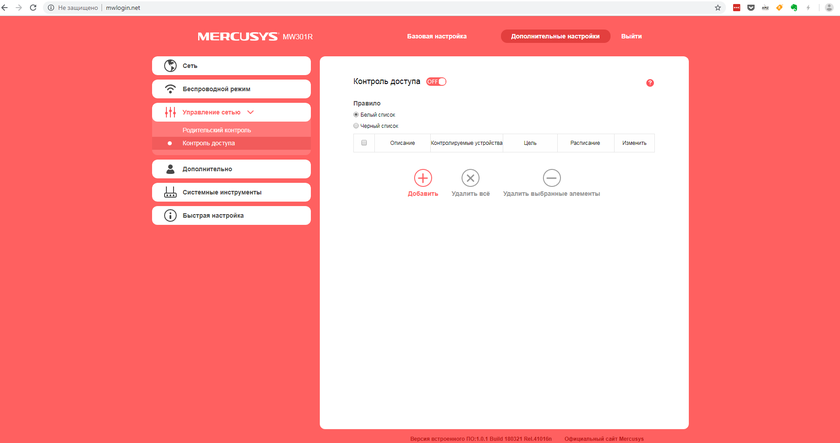Image resolution: width=840 pixels, height=443 pixels.
Task: Click the minus icon Удалить выбранные элементы
Action: [x=551, y=178]
